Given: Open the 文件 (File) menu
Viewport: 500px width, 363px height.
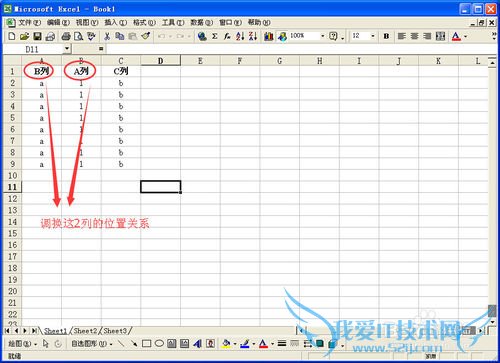Looking at the screenshot, I should 29,23.
